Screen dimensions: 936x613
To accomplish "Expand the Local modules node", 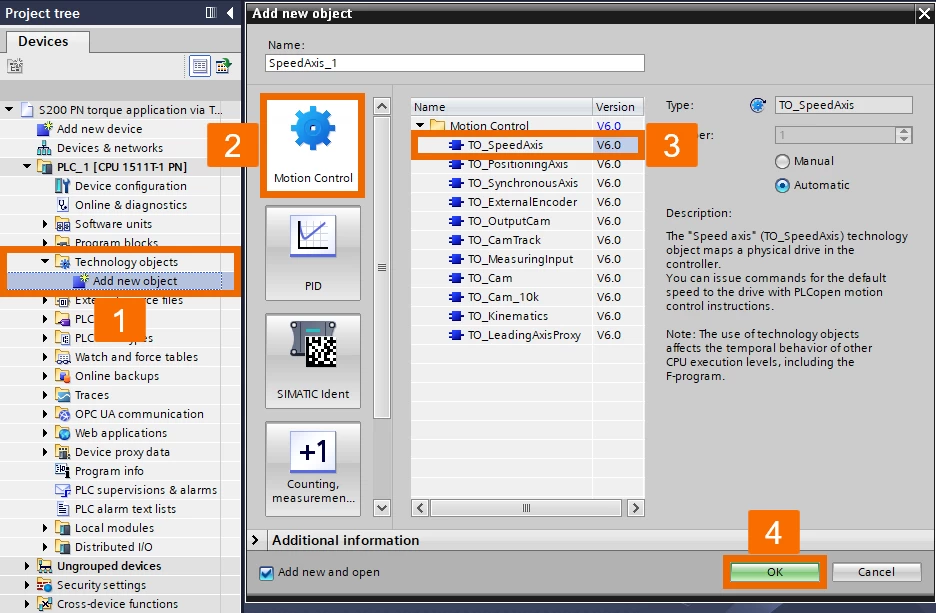I will (x=45, y=528).
